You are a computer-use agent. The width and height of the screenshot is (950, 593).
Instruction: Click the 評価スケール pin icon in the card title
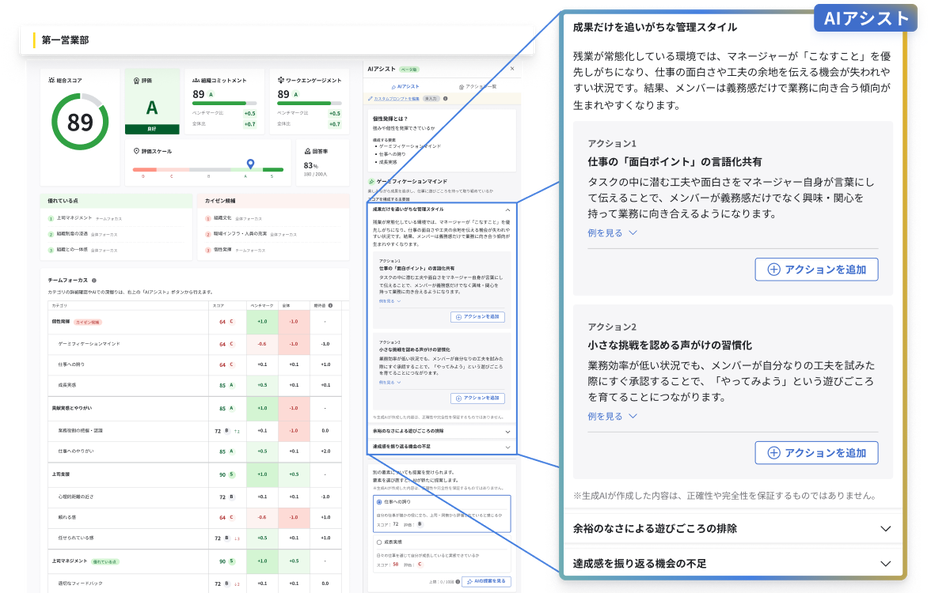[136, 151]
